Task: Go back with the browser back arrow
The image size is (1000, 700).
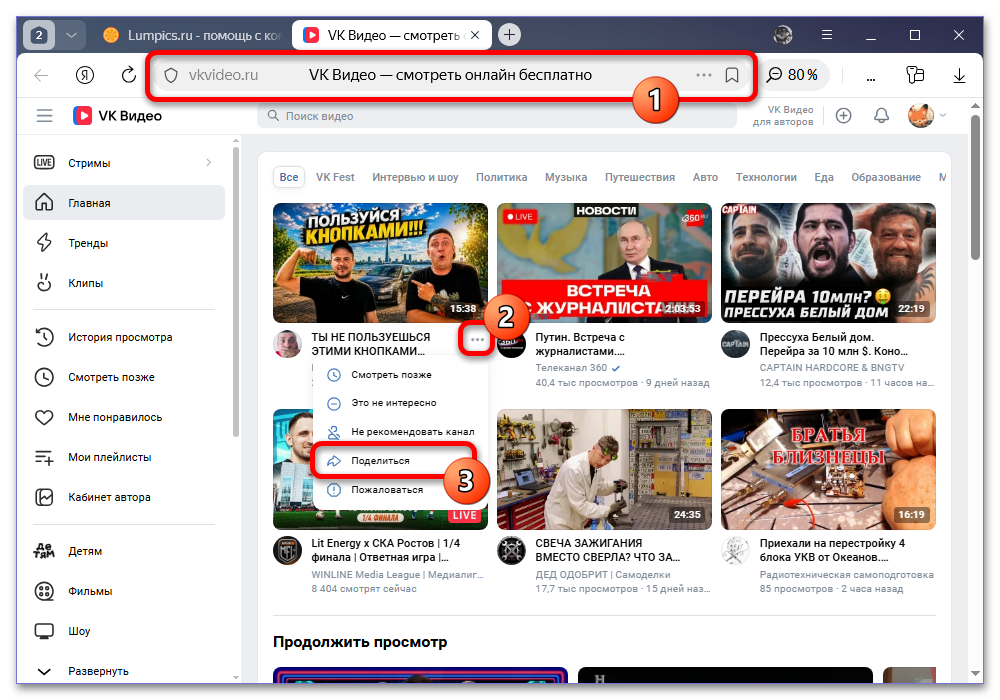Action: pos(41,75)
